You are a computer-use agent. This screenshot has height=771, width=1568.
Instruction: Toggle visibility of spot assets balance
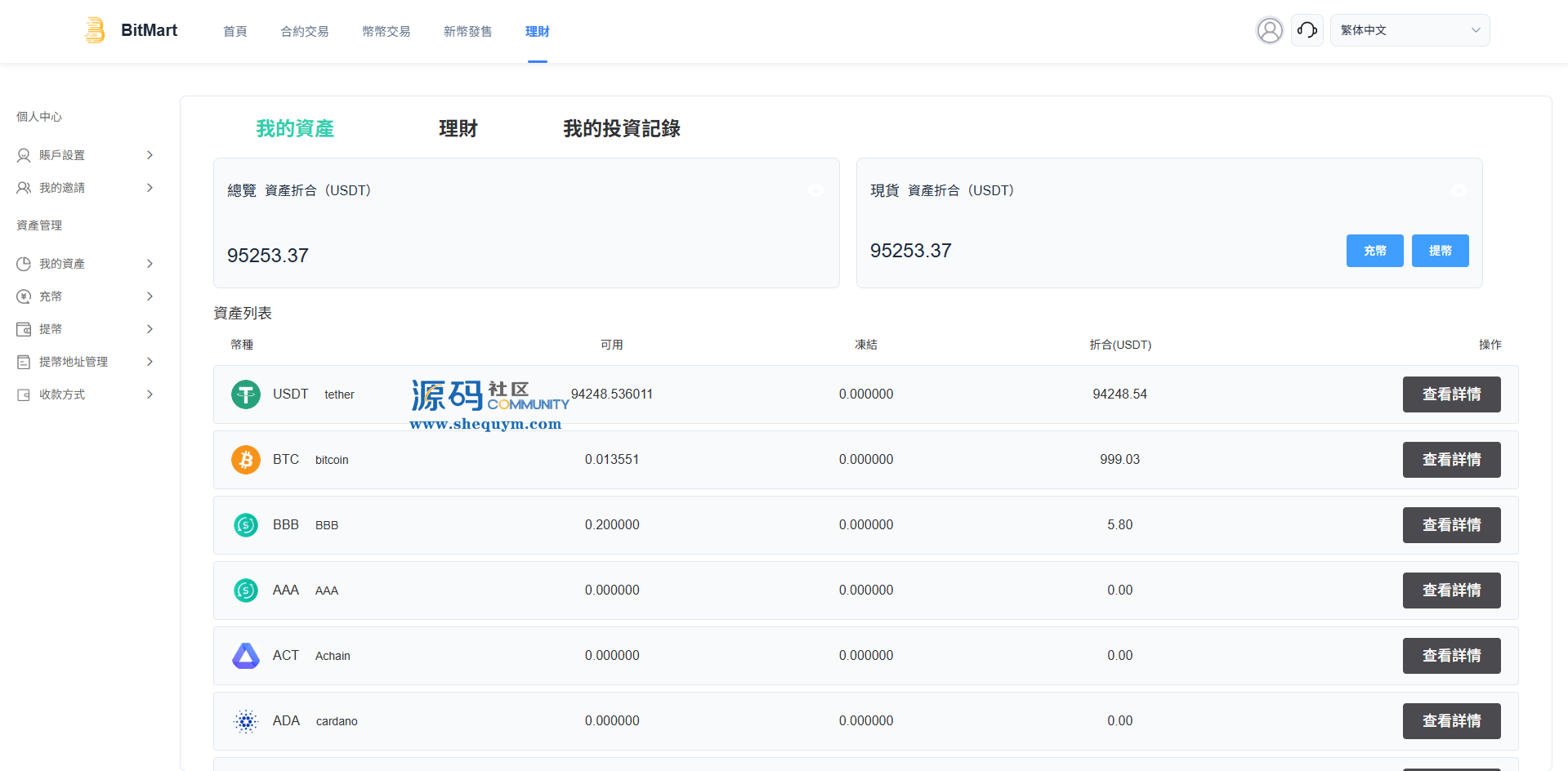click(1459, 190)
